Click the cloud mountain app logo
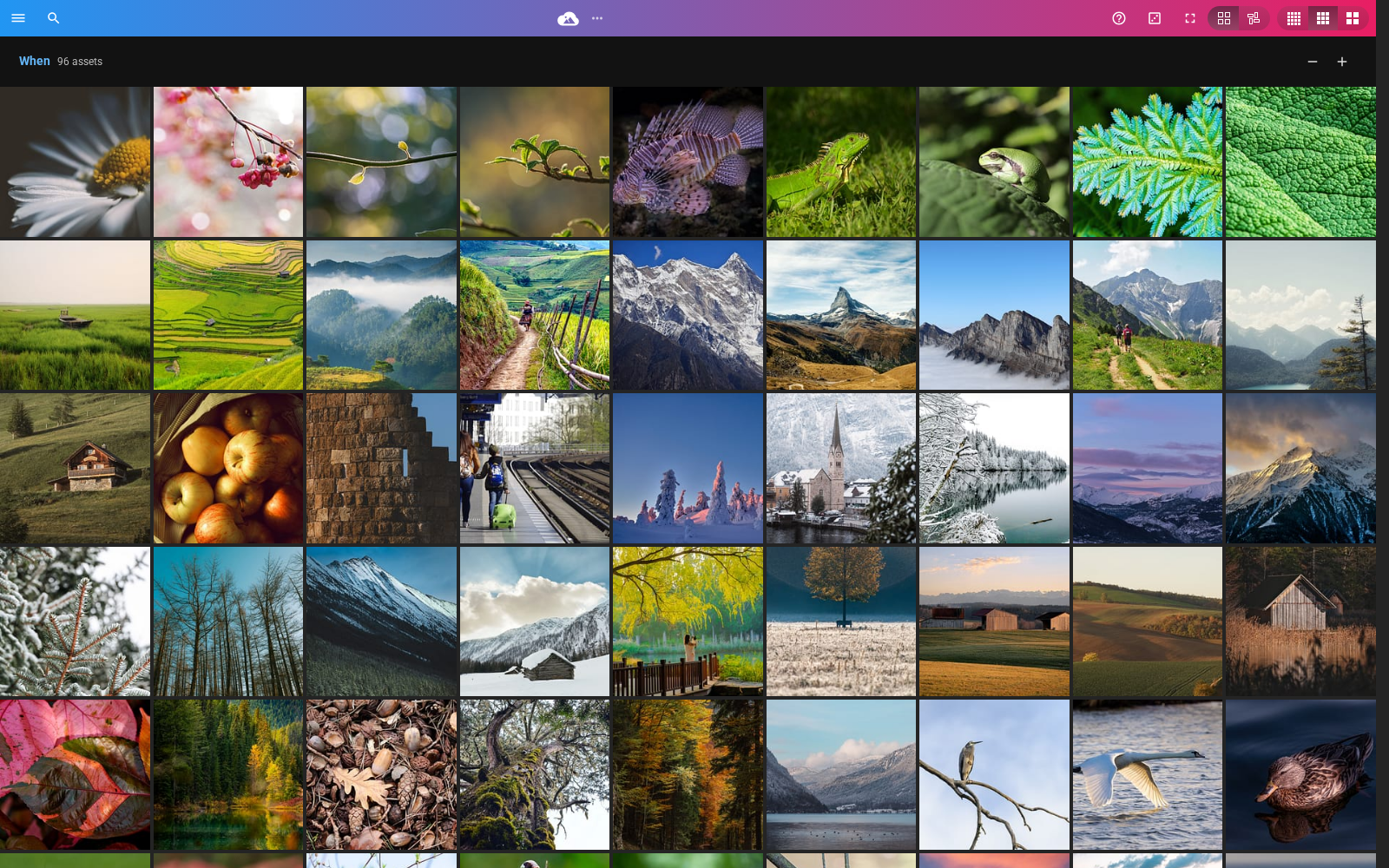Screen dimensions: 1389x868 568,18
